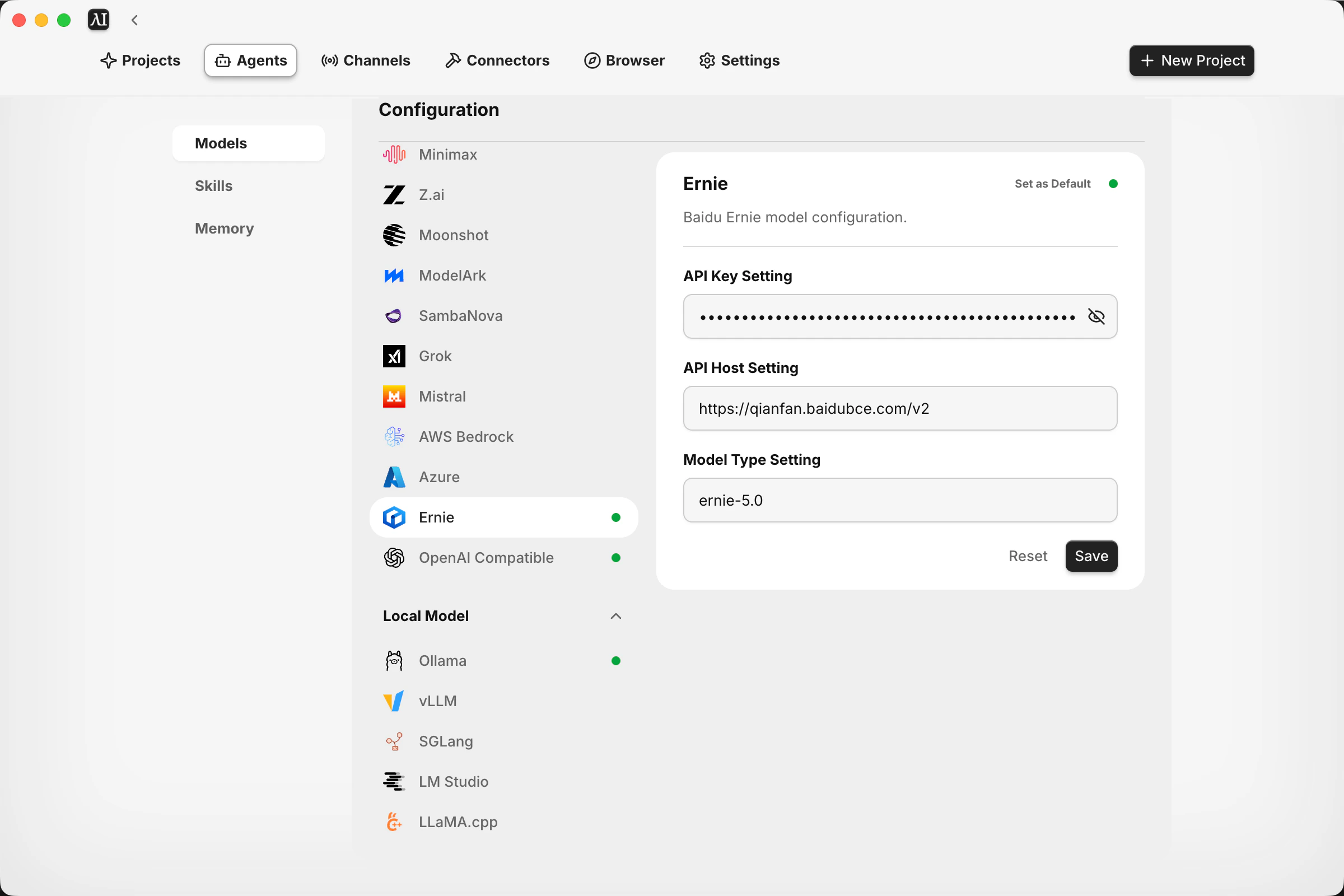Click the vLLM provider icon
The image size is (1344, 896).
pos(394,701)
